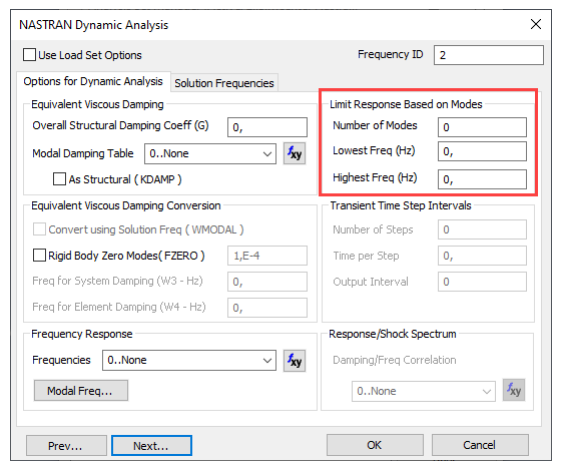Toggle Rigid Body Zero Modes (FZERO) checkbox
Viewport: 561px width, 470px height.
click(39, 255)
